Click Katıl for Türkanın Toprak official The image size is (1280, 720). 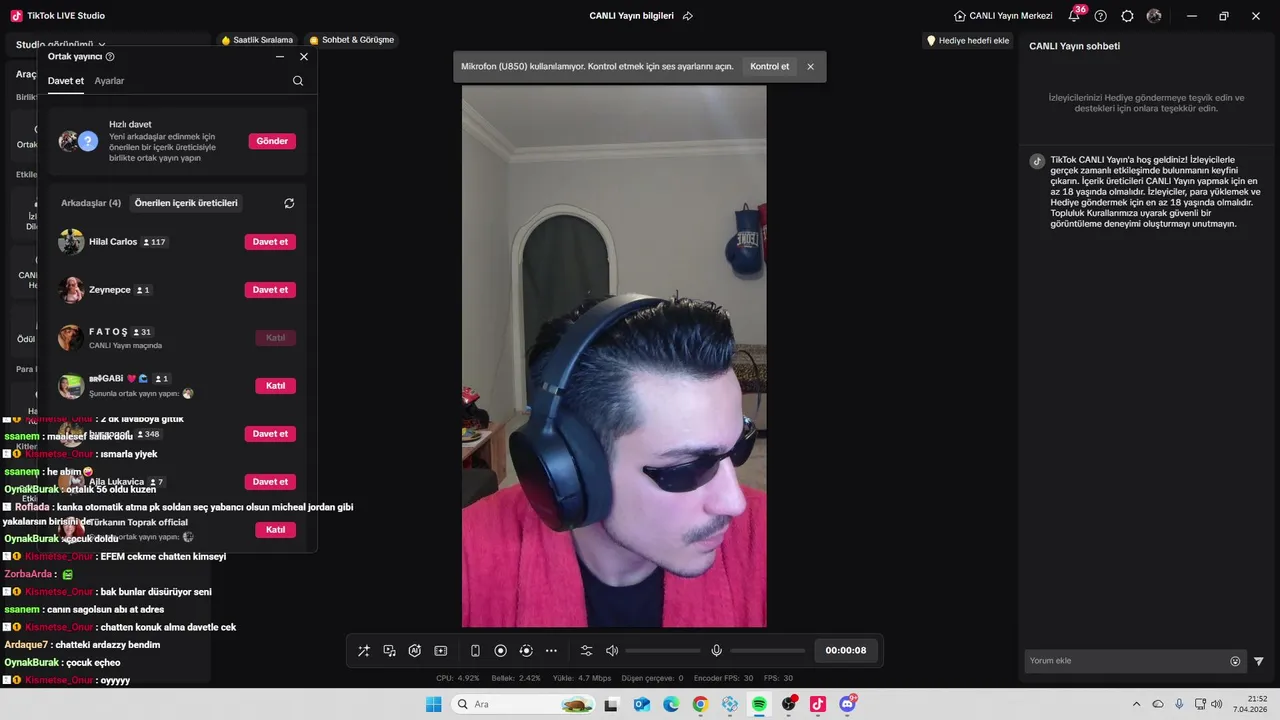point(275,530)
